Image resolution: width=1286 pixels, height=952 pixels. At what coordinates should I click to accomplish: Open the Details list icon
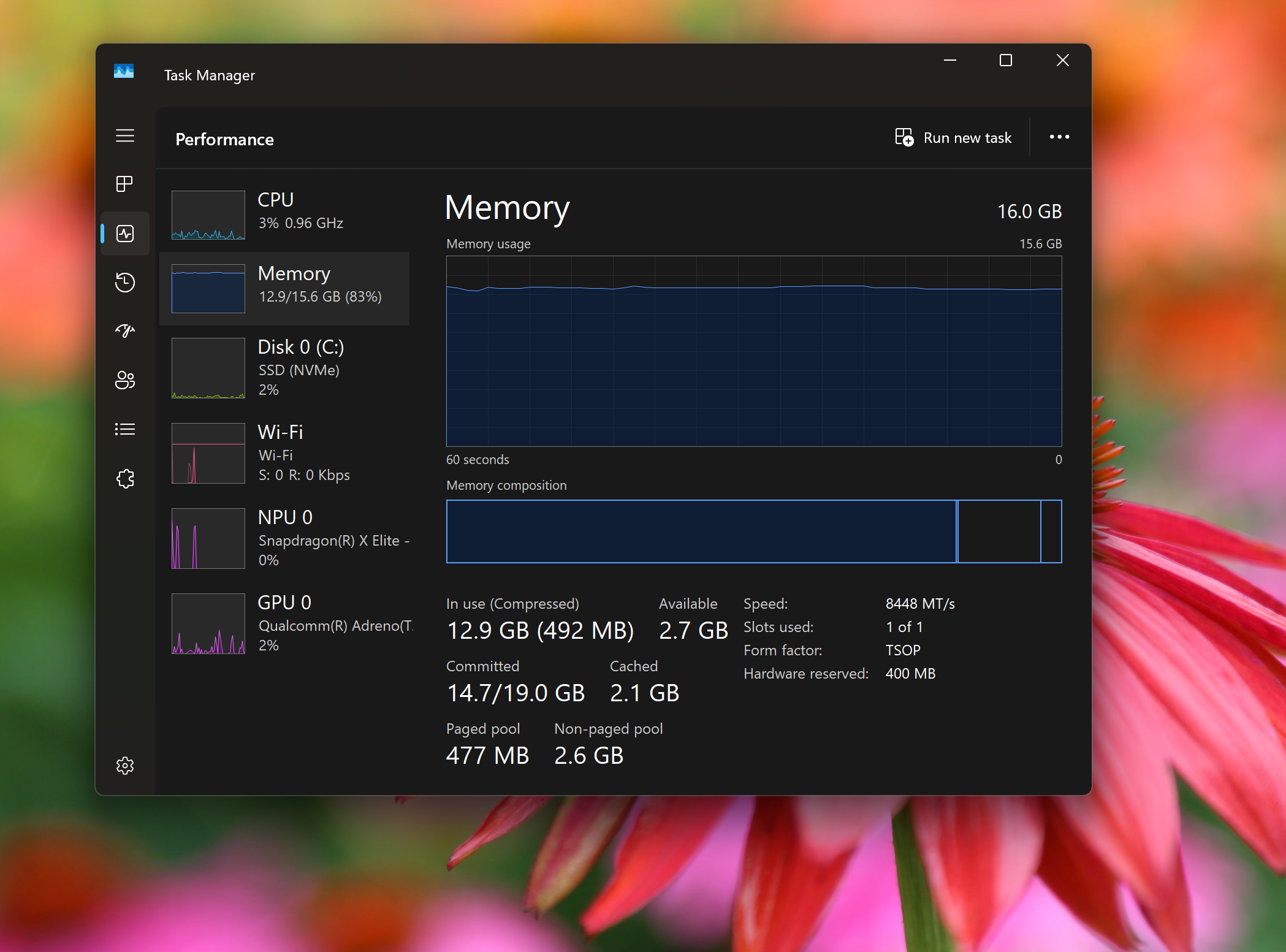pyautogui.click(x=125, y=429)
